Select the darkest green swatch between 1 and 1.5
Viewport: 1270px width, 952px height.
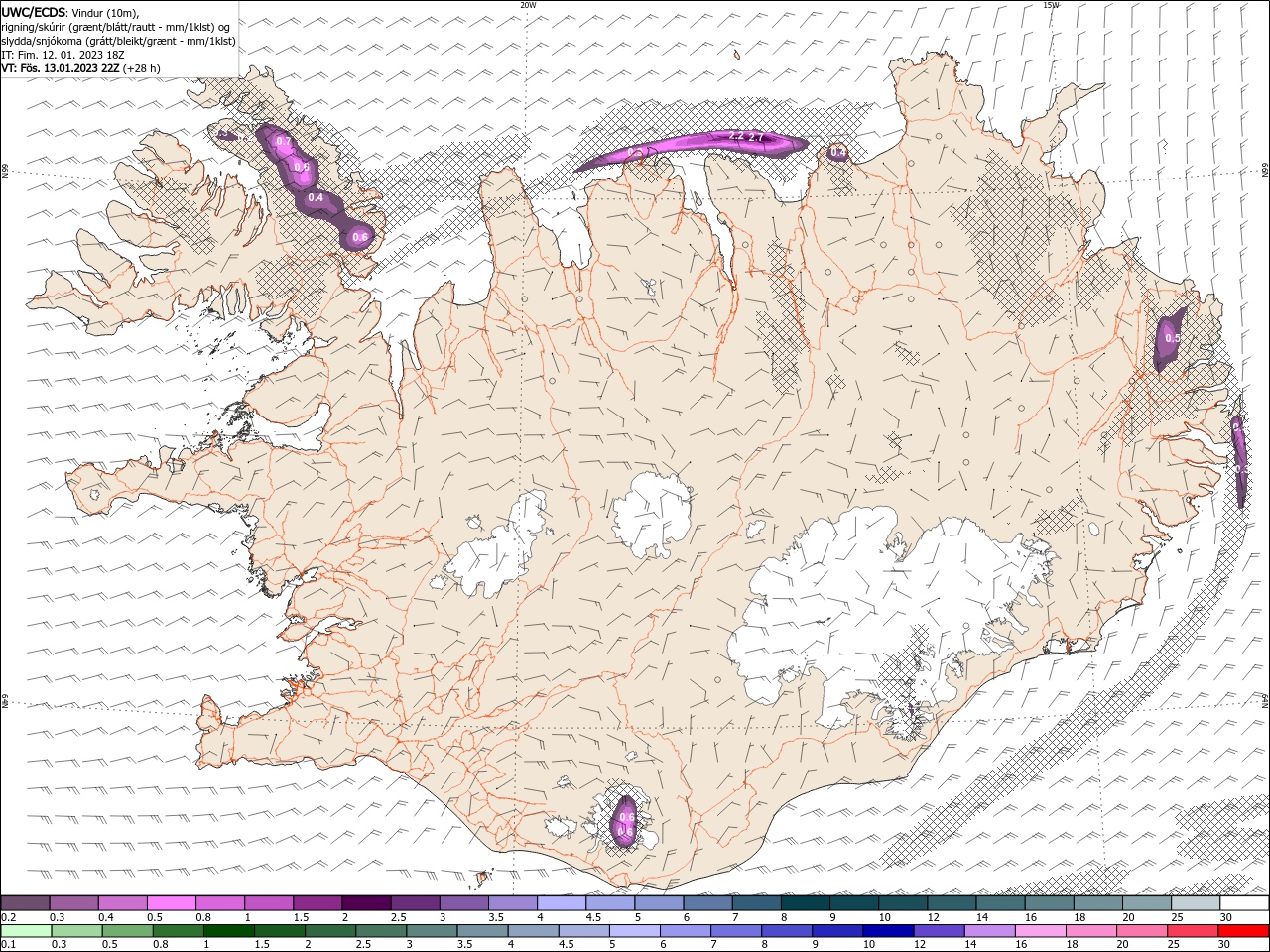coord(228,931)
